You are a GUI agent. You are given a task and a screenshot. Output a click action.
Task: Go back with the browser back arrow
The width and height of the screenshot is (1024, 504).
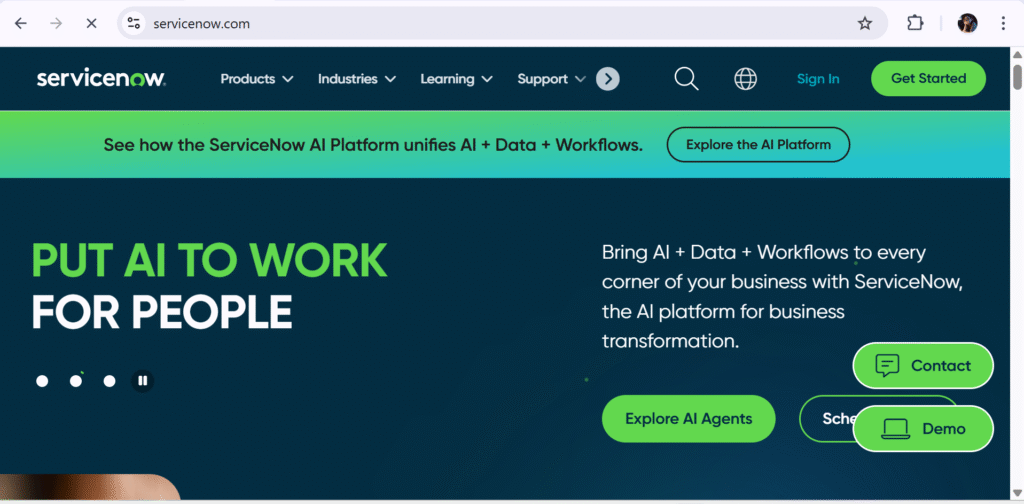pos(21,24)
